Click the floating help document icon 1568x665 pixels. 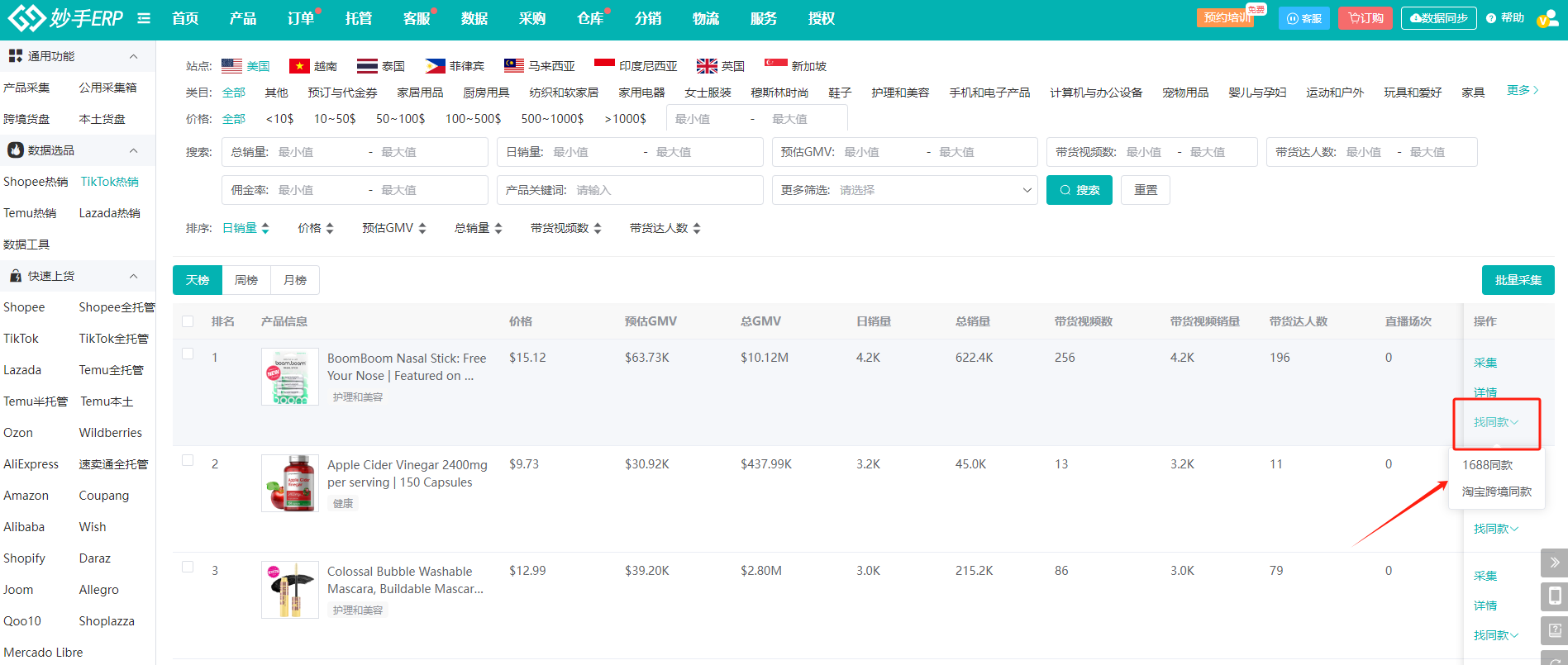(x=1554, y=630)
